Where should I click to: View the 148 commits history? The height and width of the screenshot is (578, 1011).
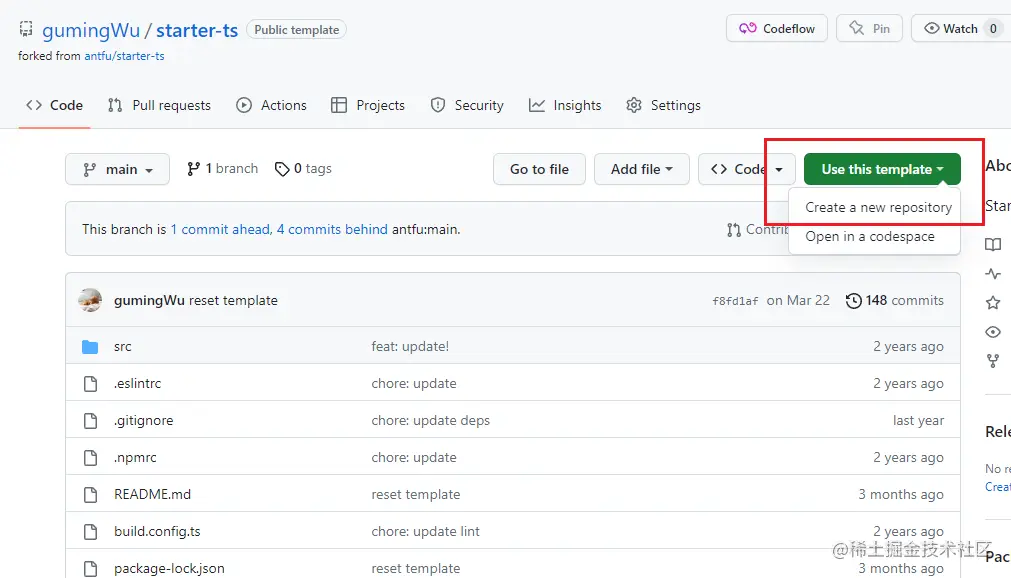pyautogui.click(x=894, y=301)
